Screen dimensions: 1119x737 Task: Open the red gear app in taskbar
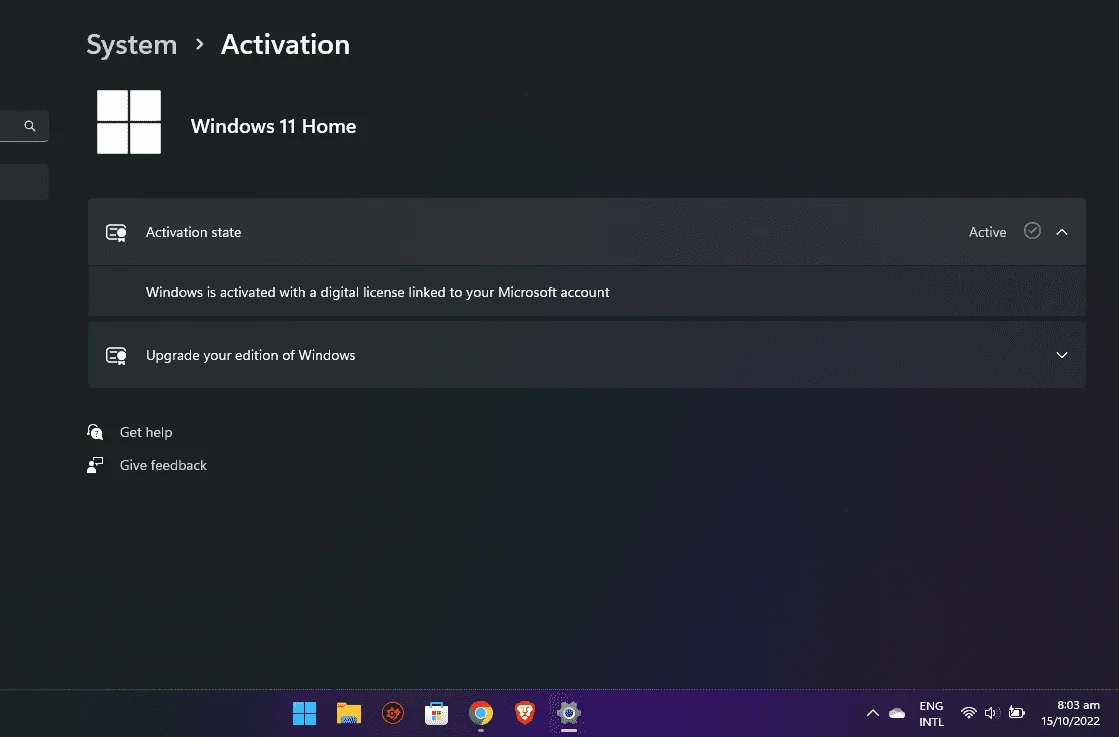coord(393,713)
